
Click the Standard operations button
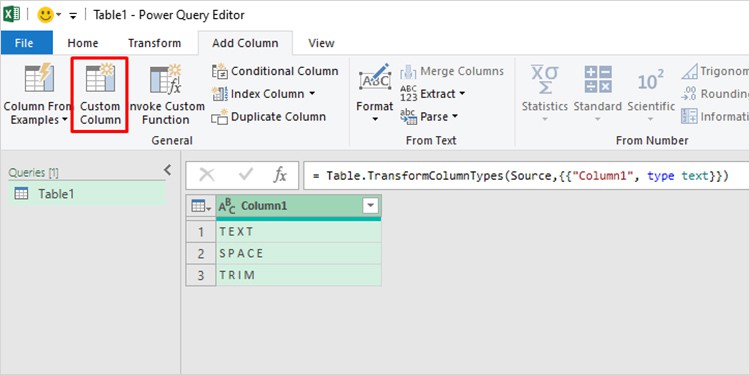[x=597, y=93]
